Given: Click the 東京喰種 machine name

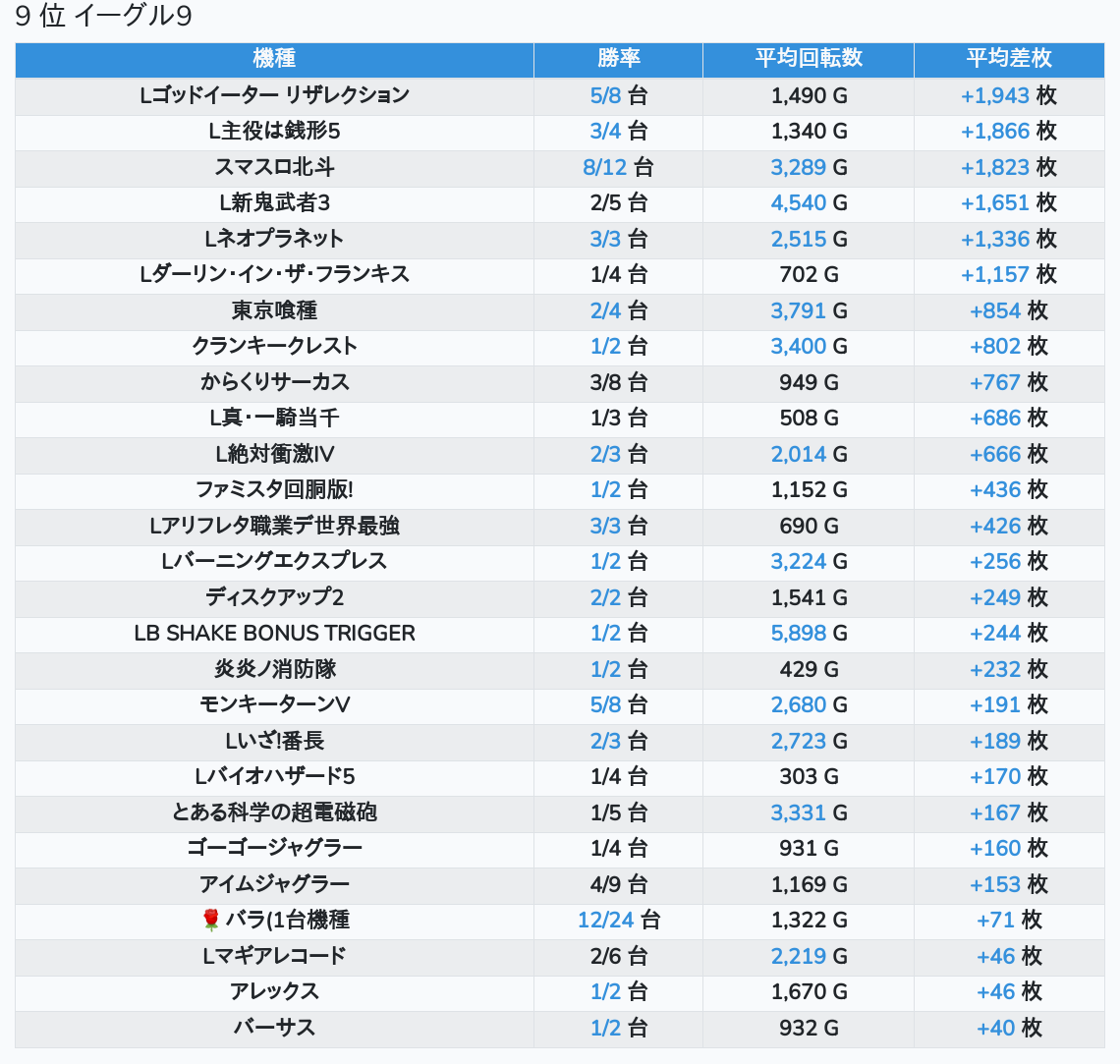Looking at the screenshot, I should click(274, 310).
